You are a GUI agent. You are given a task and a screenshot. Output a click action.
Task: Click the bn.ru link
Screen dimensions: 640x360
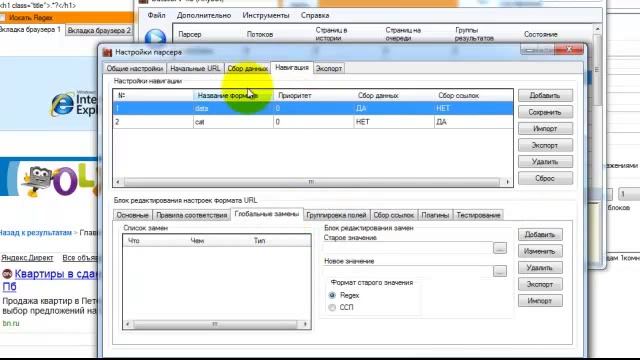tap(11, 323)
